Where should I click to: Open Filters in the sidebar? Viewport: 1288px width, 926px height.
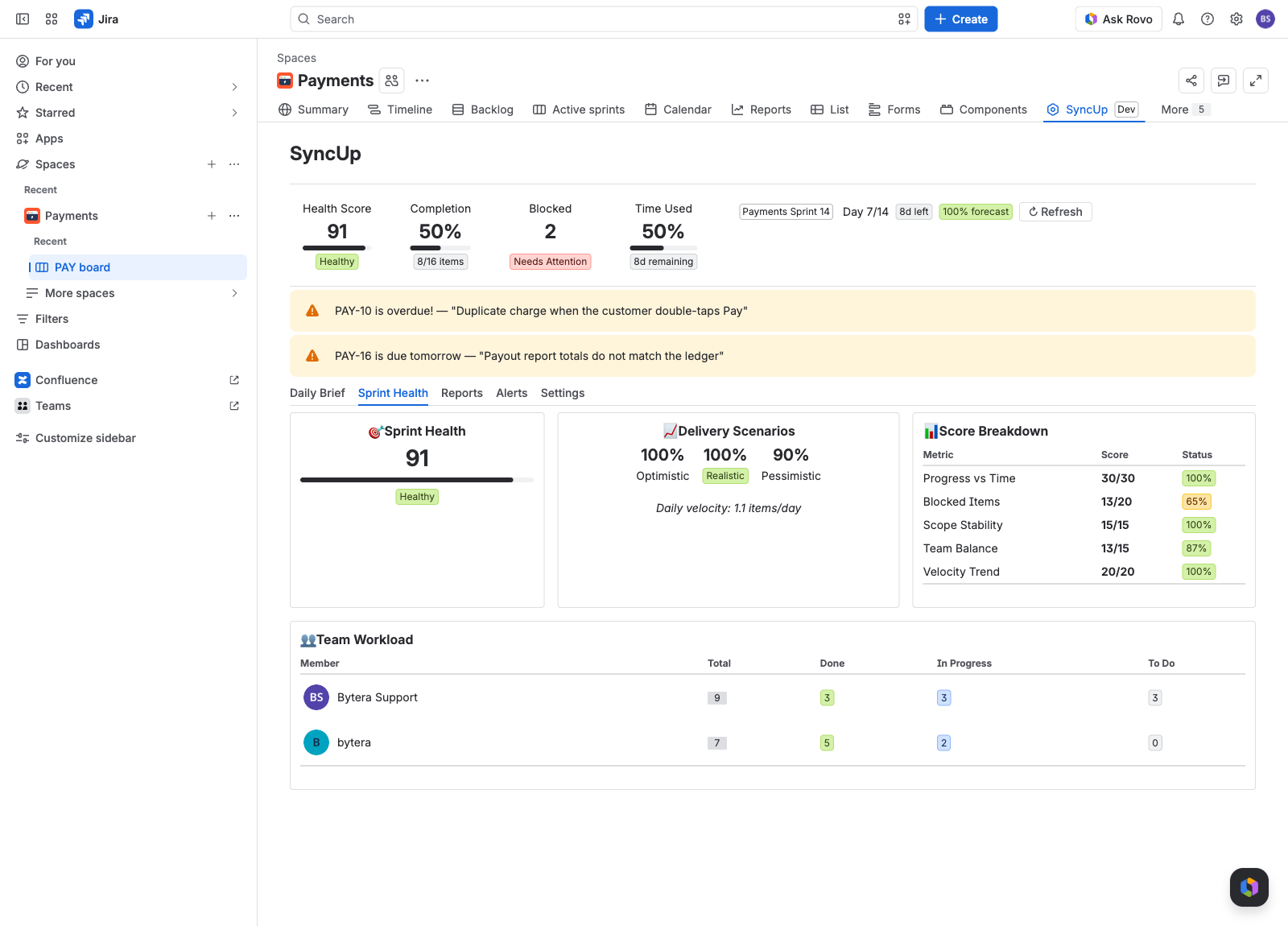[x=129, y=319]
